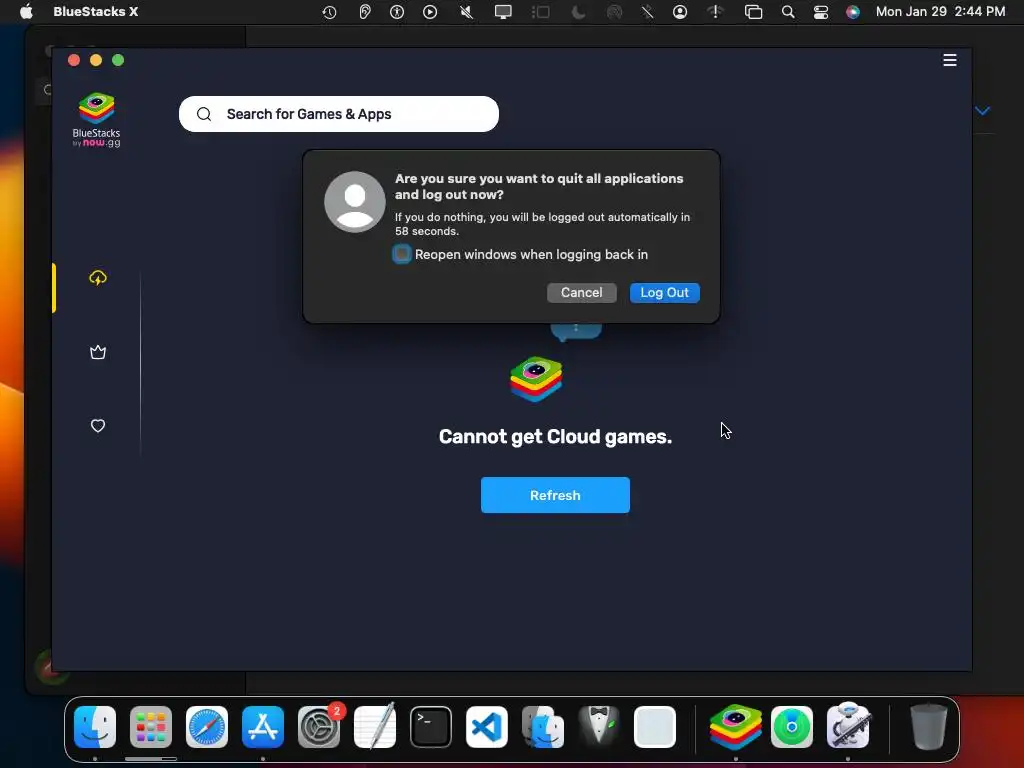This screenshot has height=768, width=1024.
Task: Open Migration Assistant from the Dock
Action: click(x=543, y=727)
